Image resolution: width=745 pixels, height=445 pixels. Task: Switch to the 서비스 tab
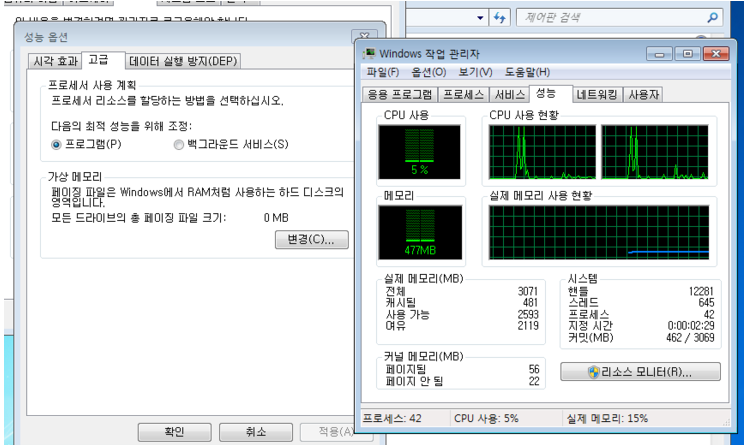pos(509,95)
